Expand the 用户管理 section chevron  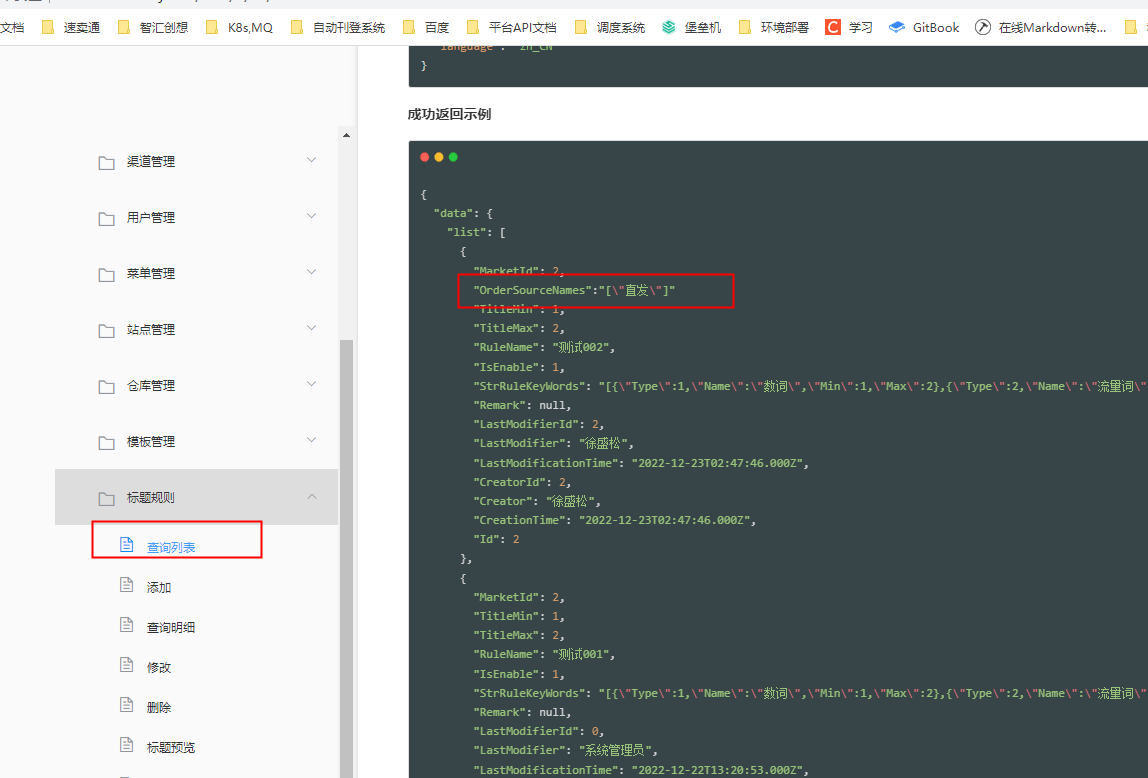[x=312, y=217]
